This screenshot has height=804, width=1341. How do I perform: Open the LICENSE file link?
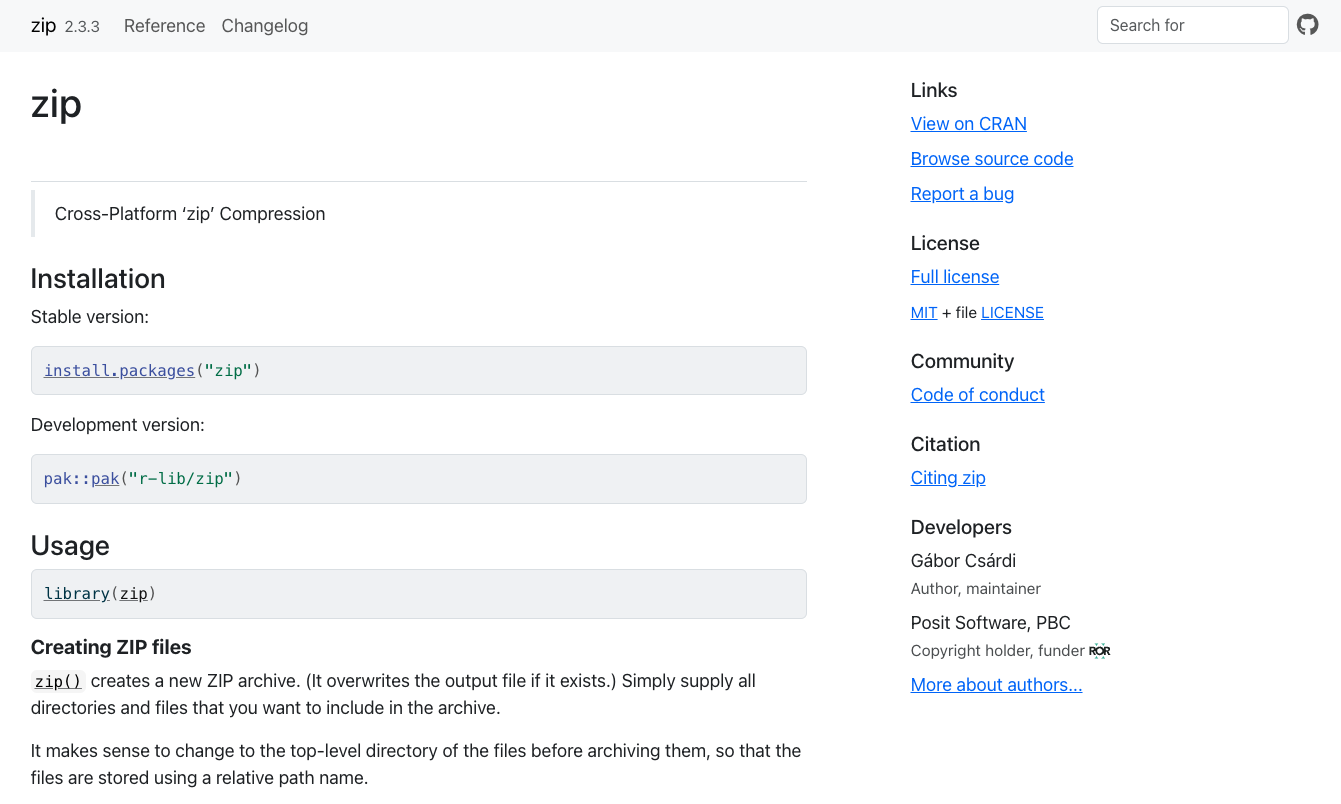pyautogui.click(x=1012, y=313)
